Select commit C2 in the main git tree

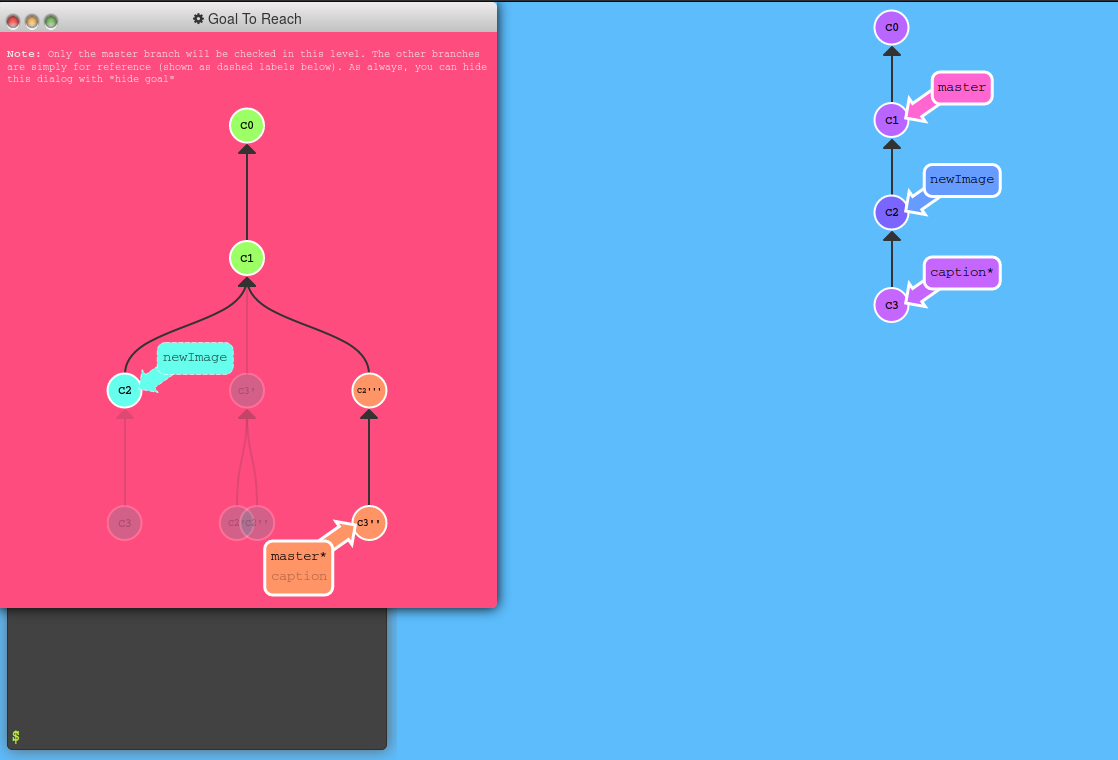tap(889, 212)
